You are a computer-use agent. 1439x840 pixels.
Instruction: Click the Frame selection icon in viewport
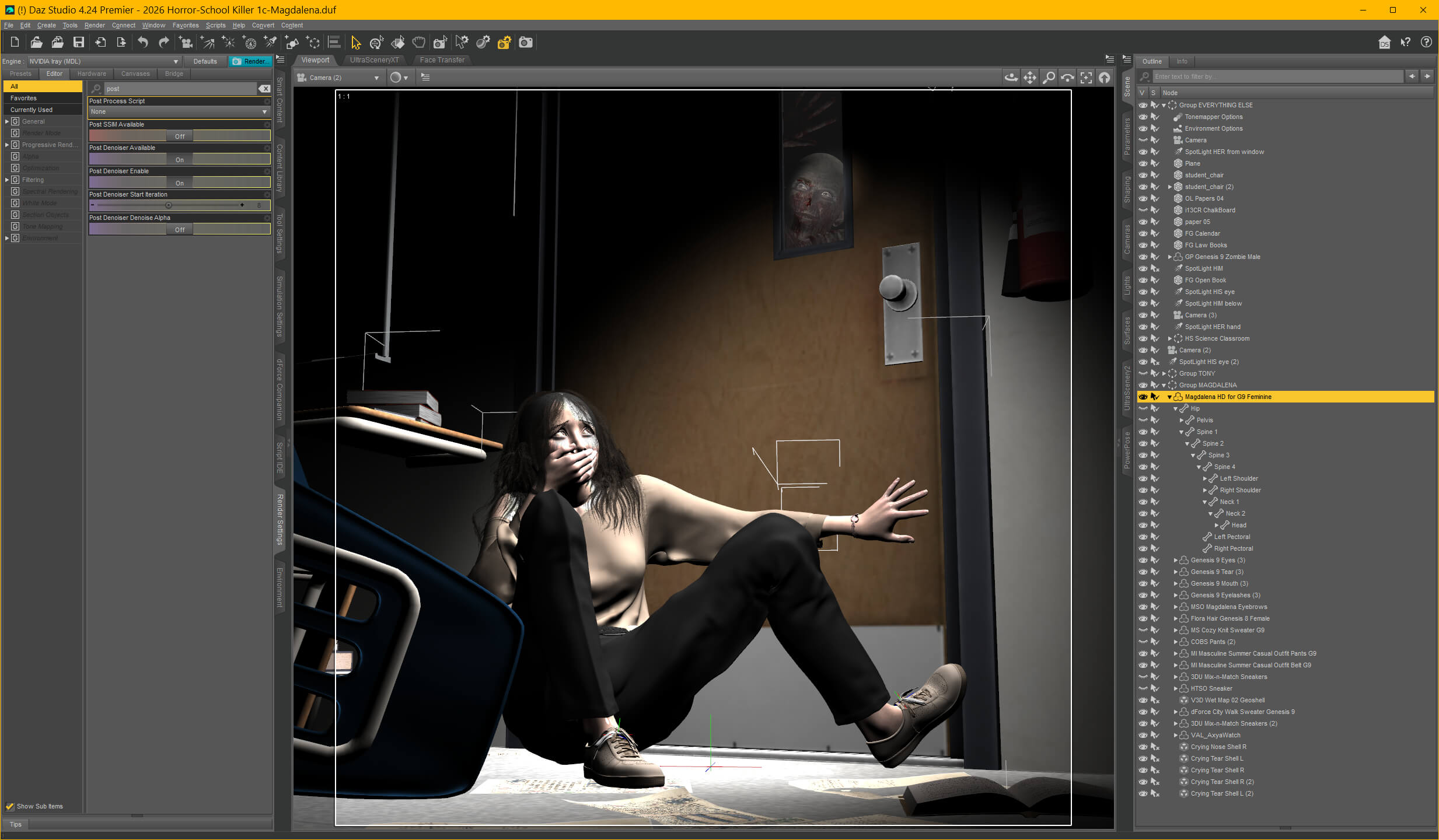(x=1086, y=77)
